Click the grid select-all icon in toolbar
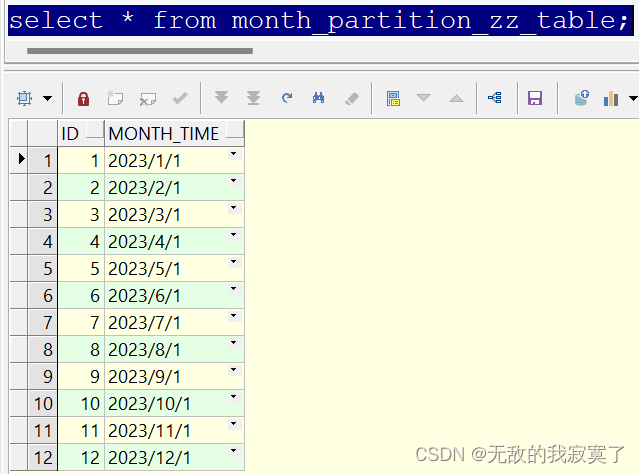The image size is (639, 474). point(24,98)
